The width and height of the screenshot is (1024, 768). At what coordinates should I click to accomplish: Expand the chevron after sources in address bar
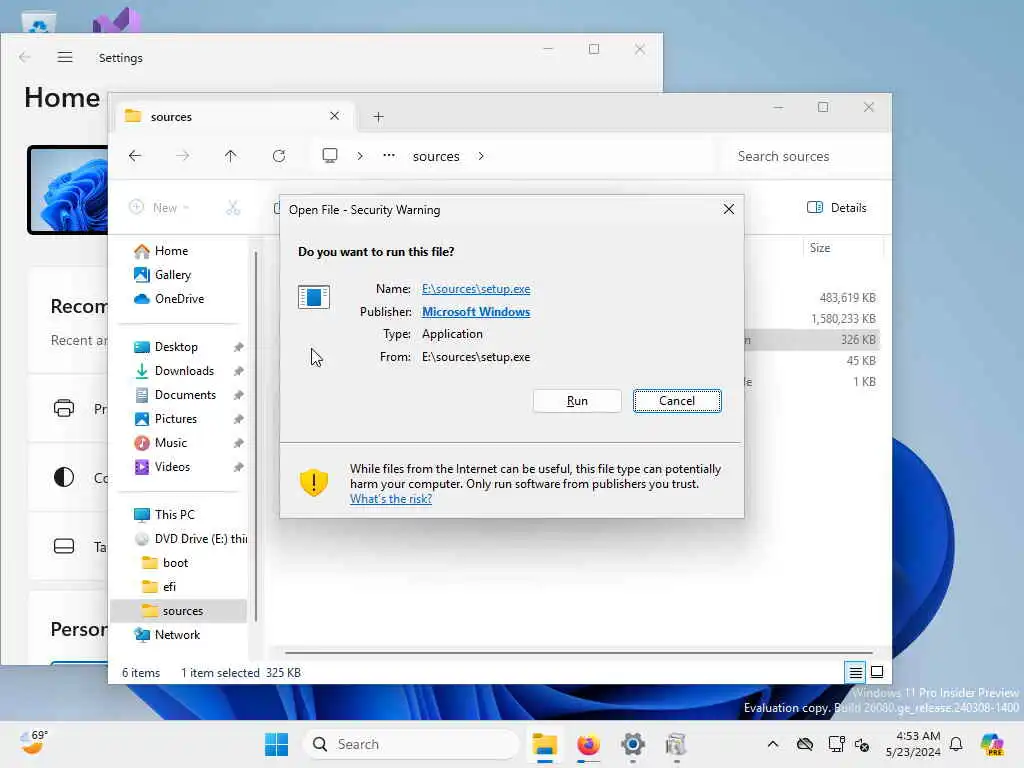click(x=481, y=156)
